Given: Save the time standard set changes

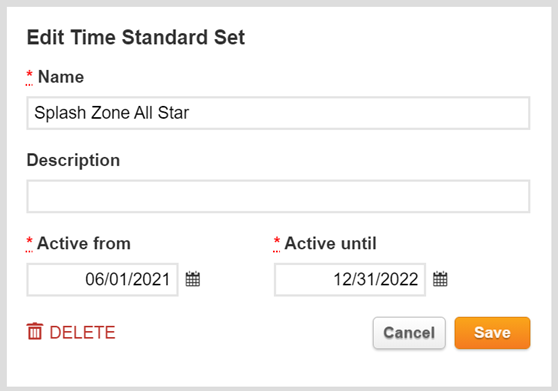Looking at the screenshot, I should coord(492,333).
